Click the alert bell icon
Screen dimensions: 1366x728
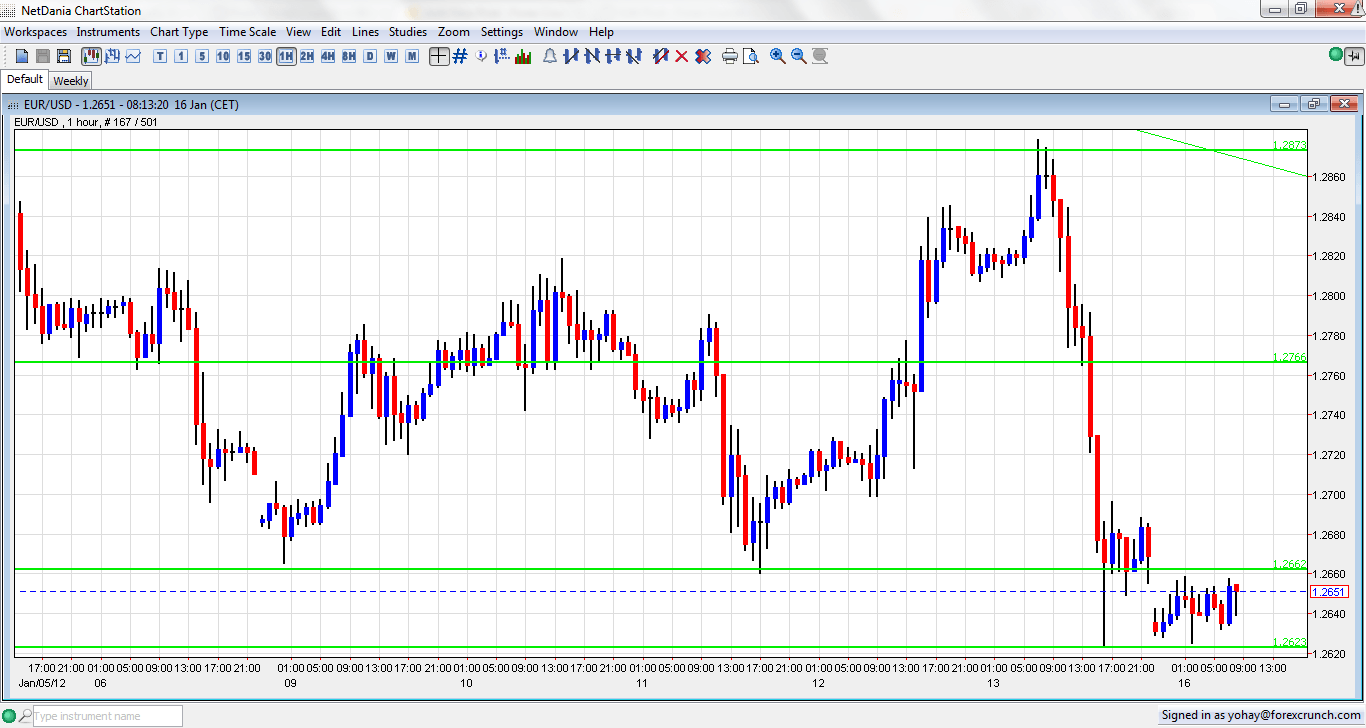[x=549, y=56]
